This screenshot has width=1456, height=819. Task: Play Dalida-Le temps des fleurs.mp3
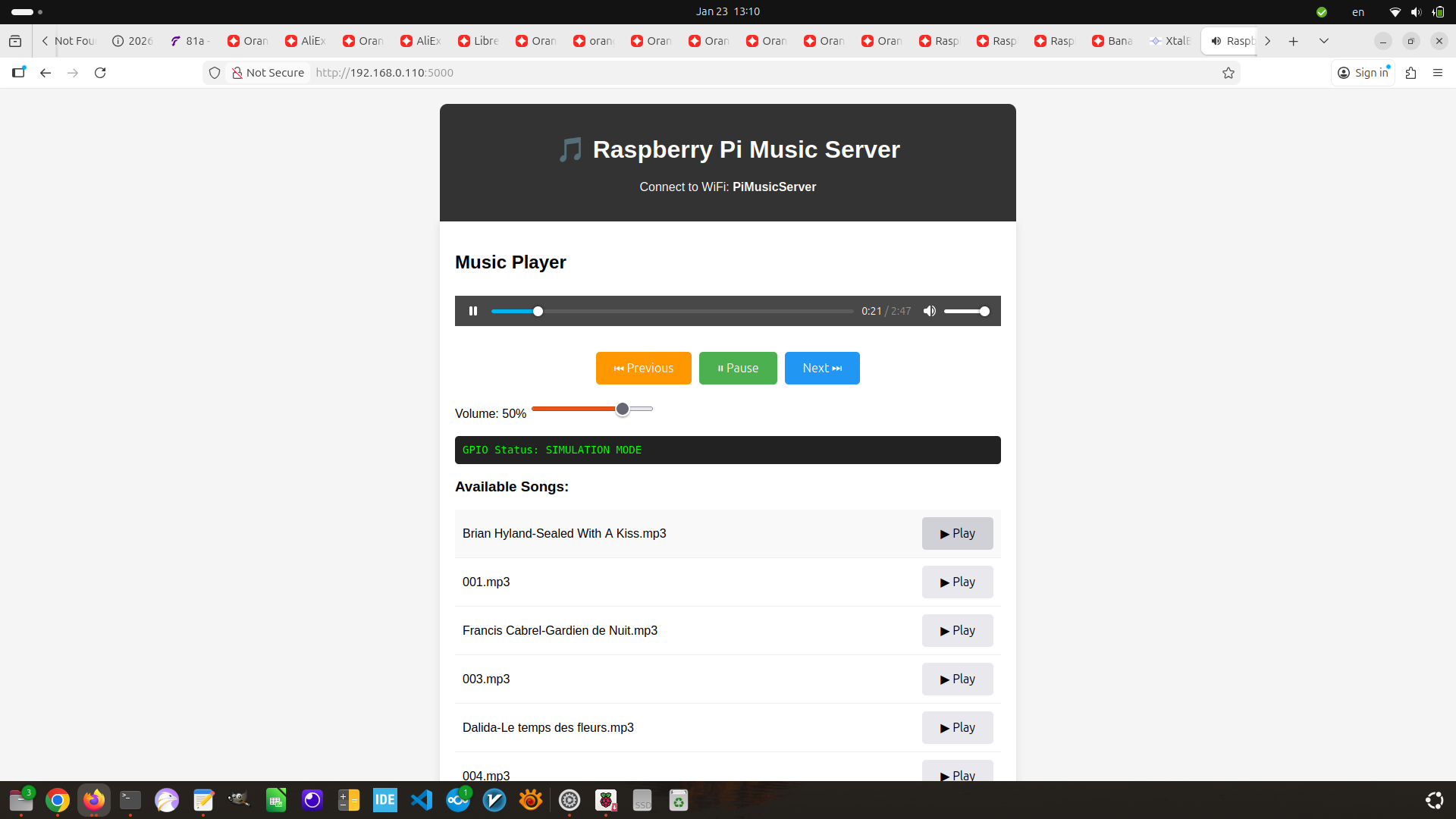(x=957, y=727)
